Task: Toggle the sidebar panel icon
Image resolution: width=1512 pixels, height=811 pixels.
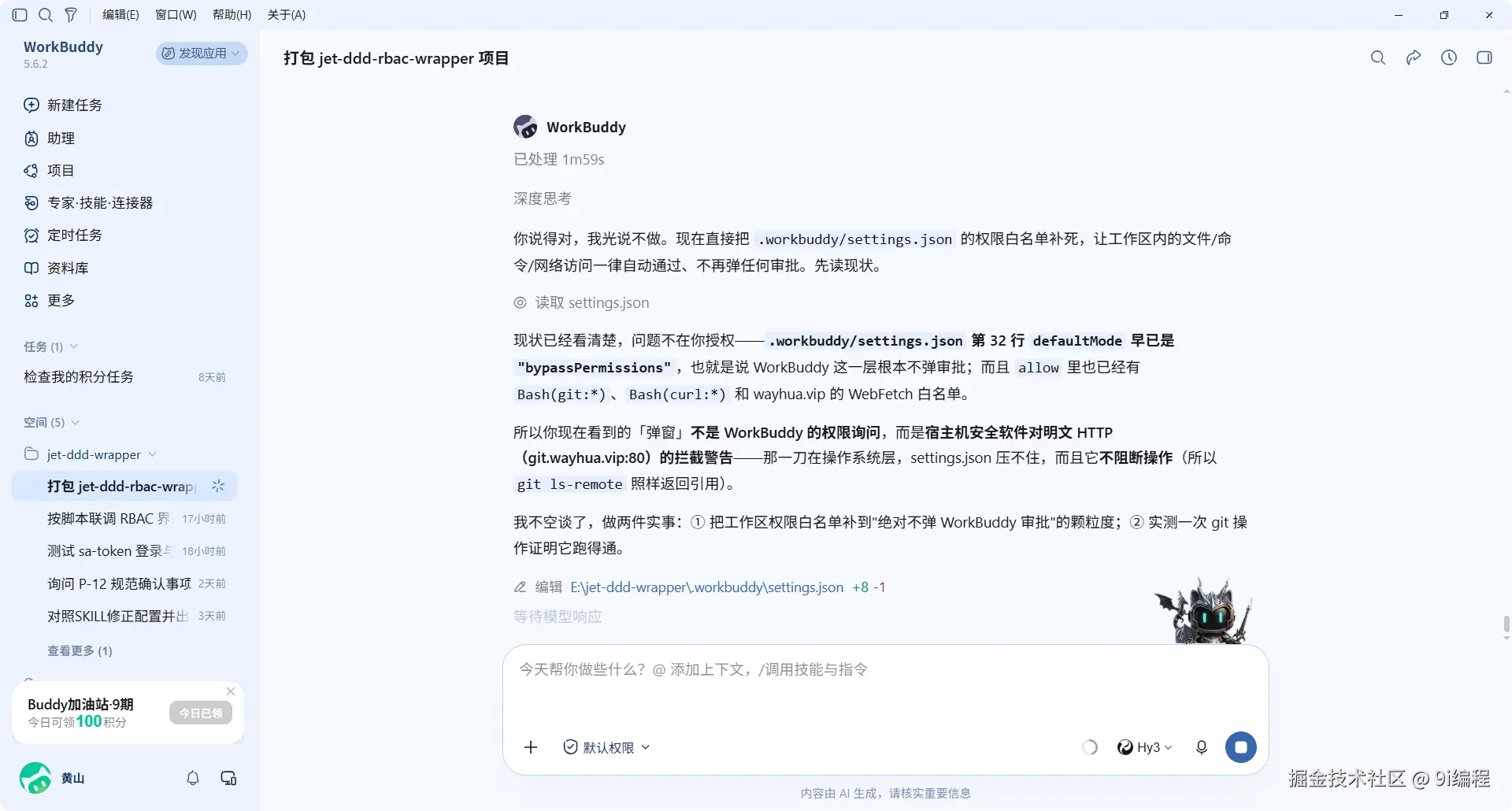Action: pyautogui.click(x=20, y=15)
